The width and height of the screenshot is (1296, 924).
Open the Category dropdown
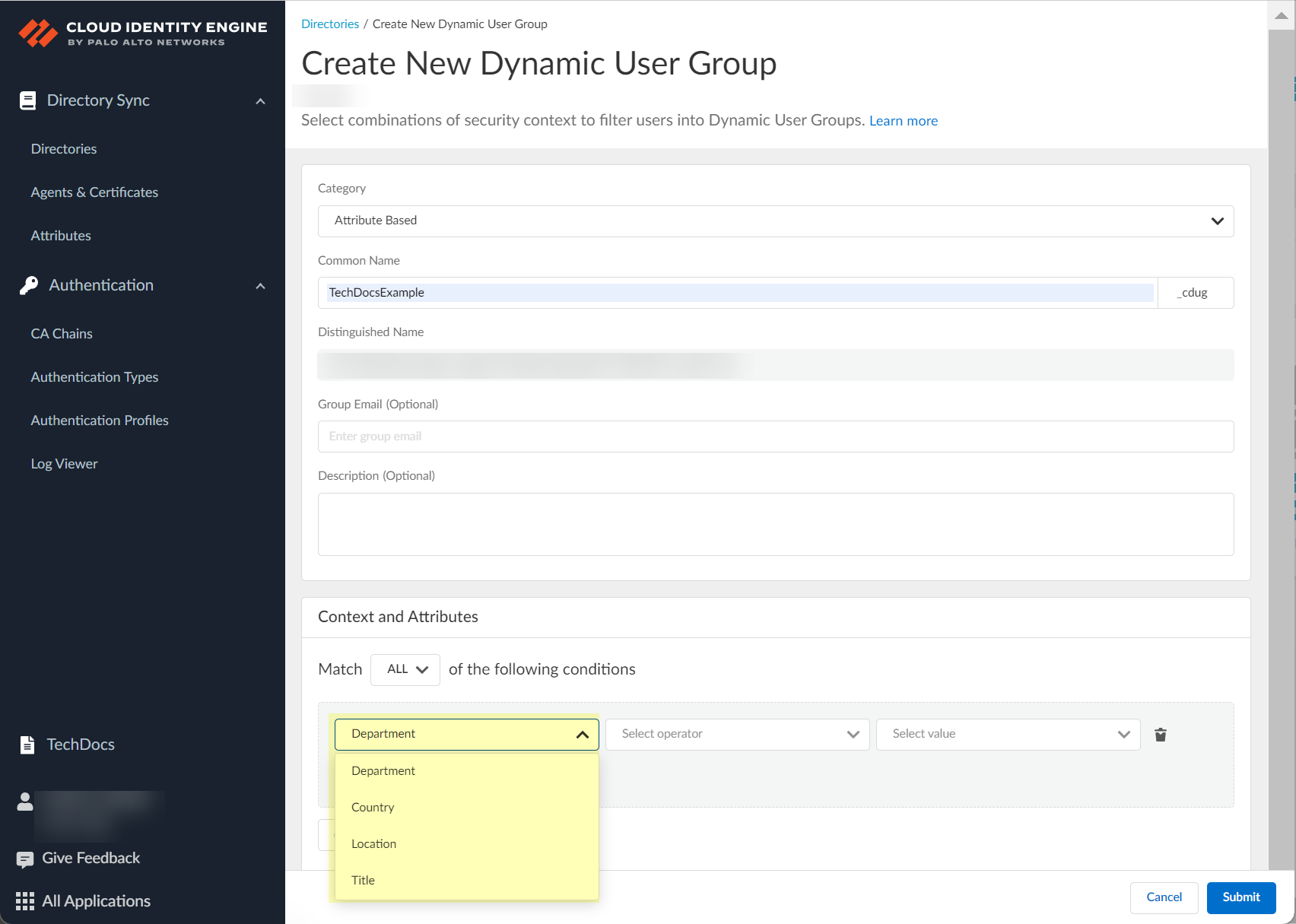coord(775,221)
